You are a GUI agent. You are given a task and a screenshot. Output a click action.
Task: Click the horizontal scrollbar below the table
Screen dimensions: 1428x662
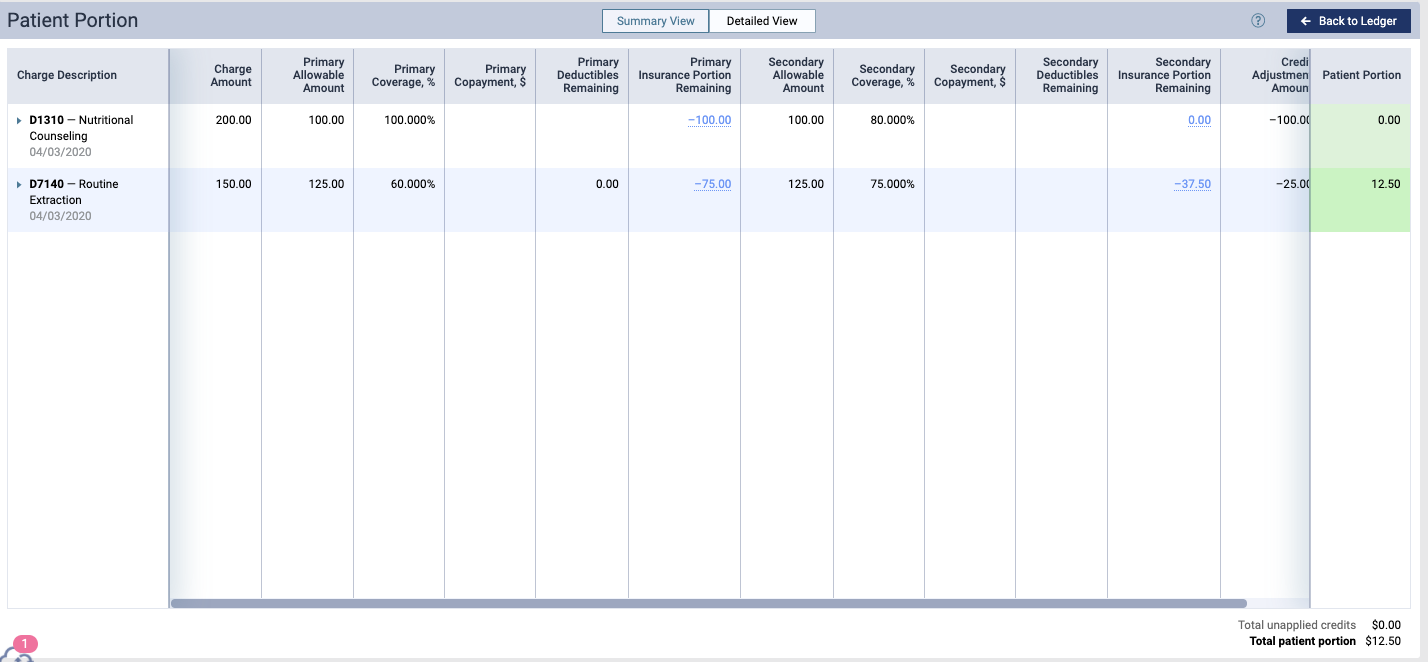pos(708,603)
